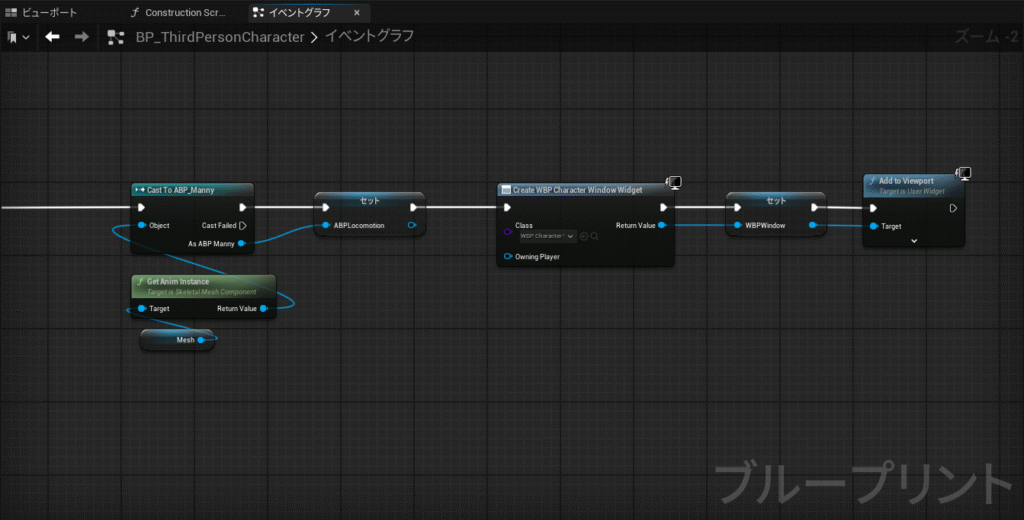The width and height of the screenshot is (1024, 520).
Task: Click Return Value pin of Get Anim Instance
Action: click(263, 308)
